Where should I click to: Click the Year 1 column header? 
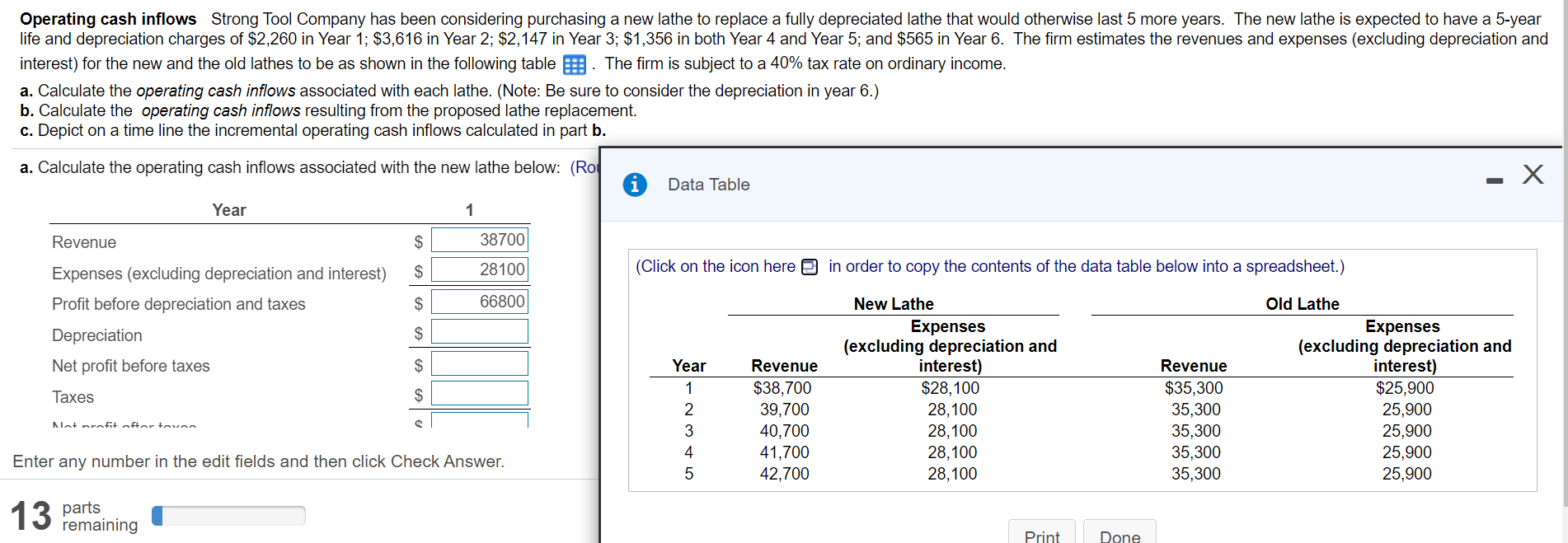tap(470, 209)
